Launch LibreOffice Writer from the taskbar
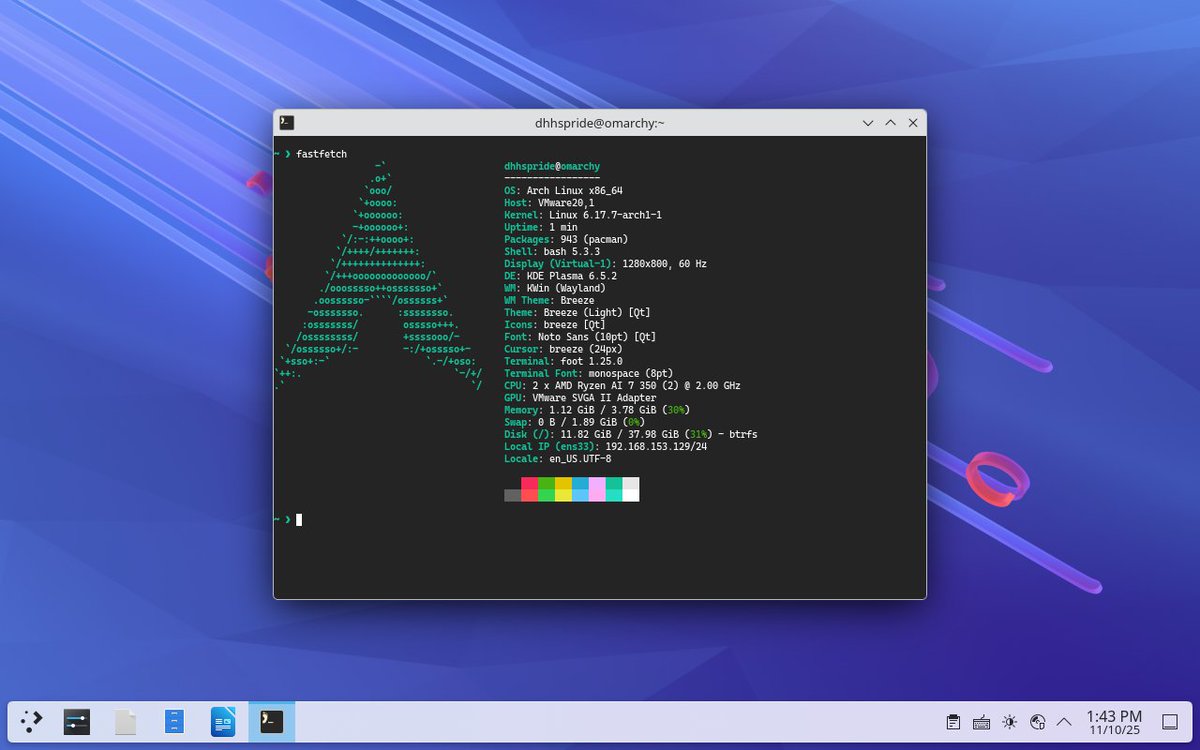Image resolution: width=1200 pixels, height=750 pixels. tap(223, 722)
